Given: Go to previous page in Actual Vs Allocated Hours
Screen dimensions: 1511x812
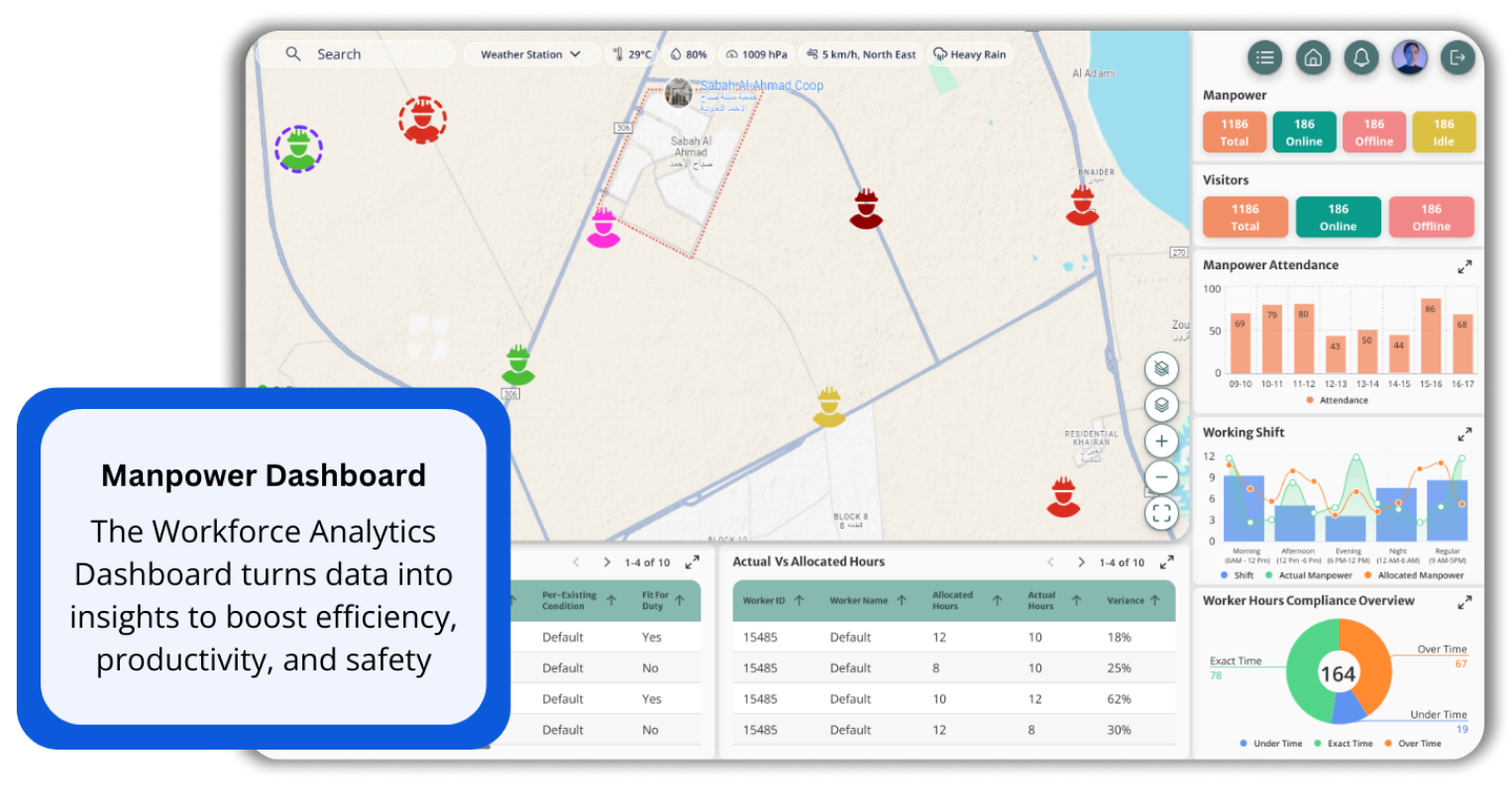Looking at the screenshot, I should pyautogui.click(x=1050, y=561).
